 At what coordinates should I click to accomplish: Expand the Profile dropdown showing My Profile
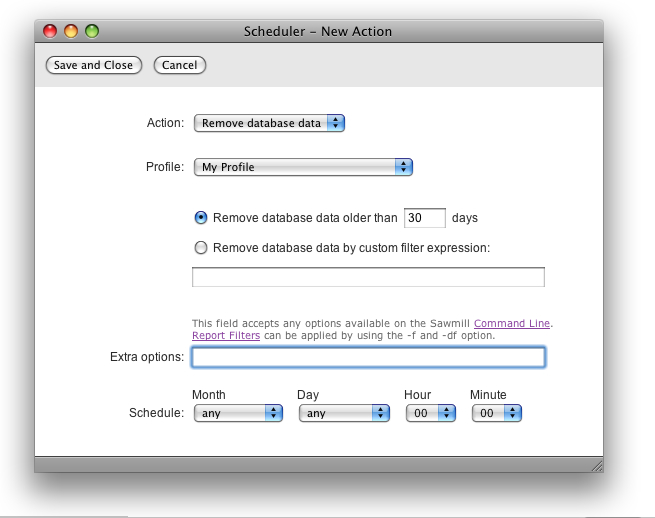303,167
